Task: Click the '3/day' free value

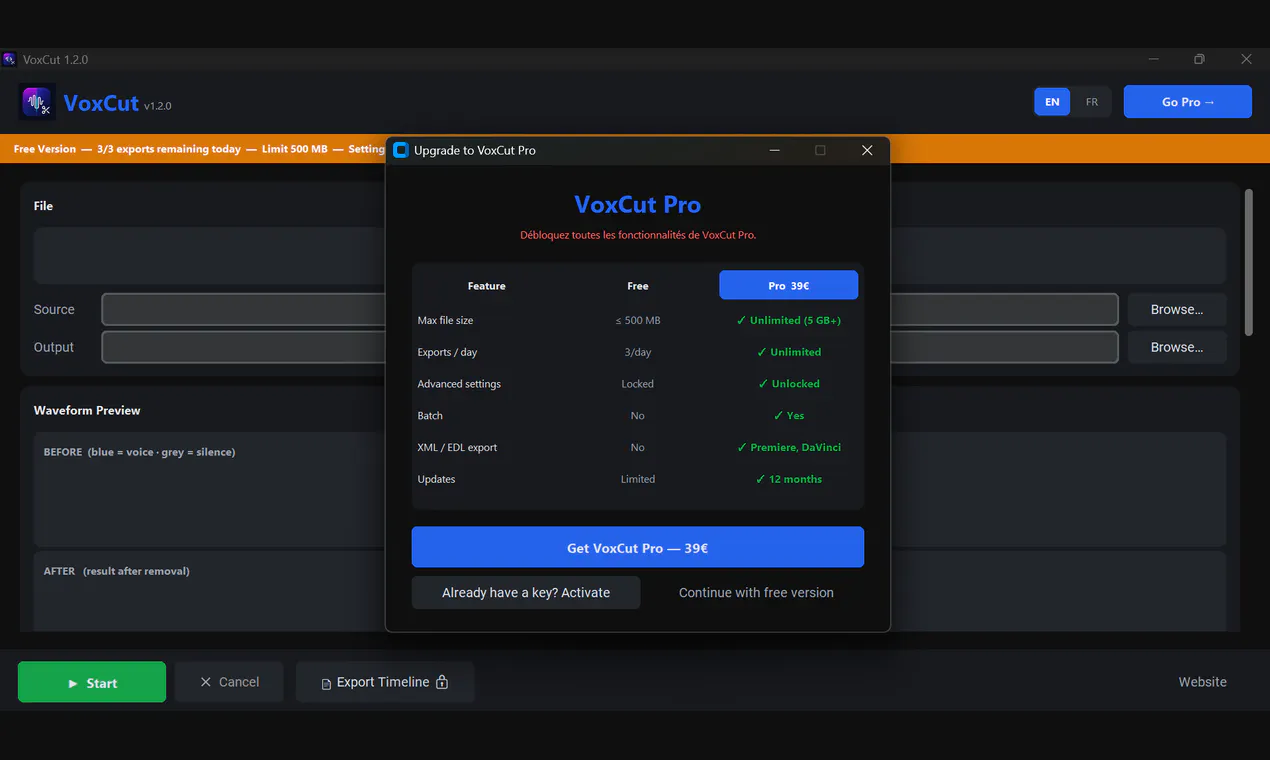Action: (638, 352)
